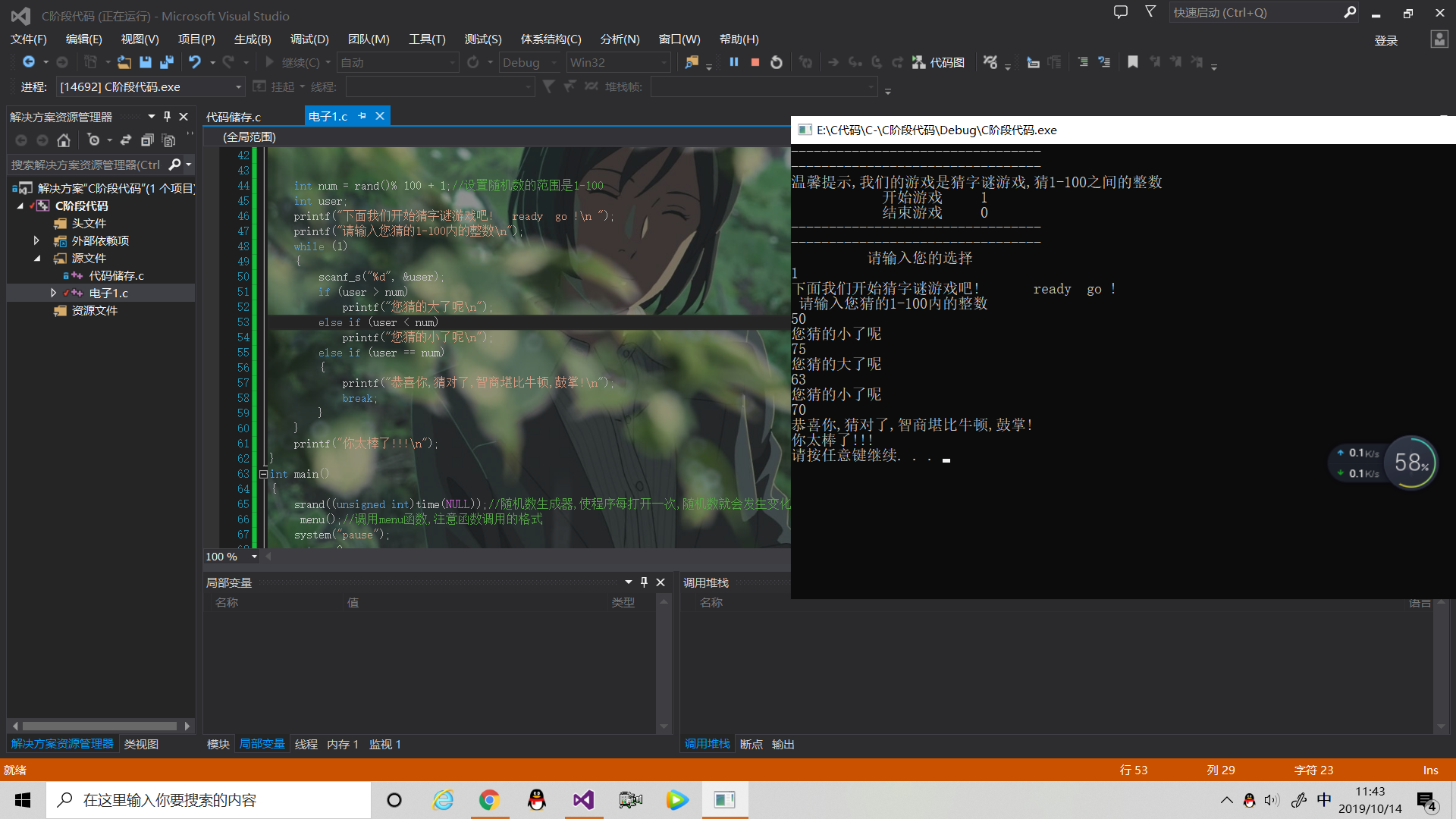Switch to the 代码储存.c editor tab

pos(234,117)
